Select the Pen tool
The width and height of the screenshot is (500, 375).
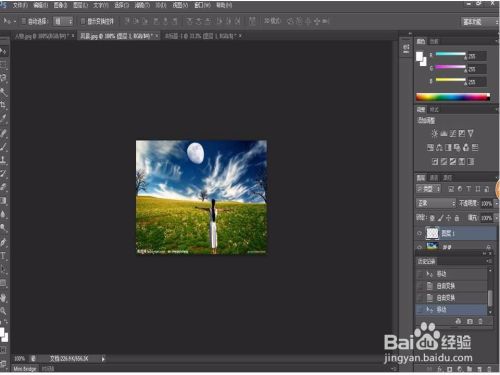click(3, 243)
